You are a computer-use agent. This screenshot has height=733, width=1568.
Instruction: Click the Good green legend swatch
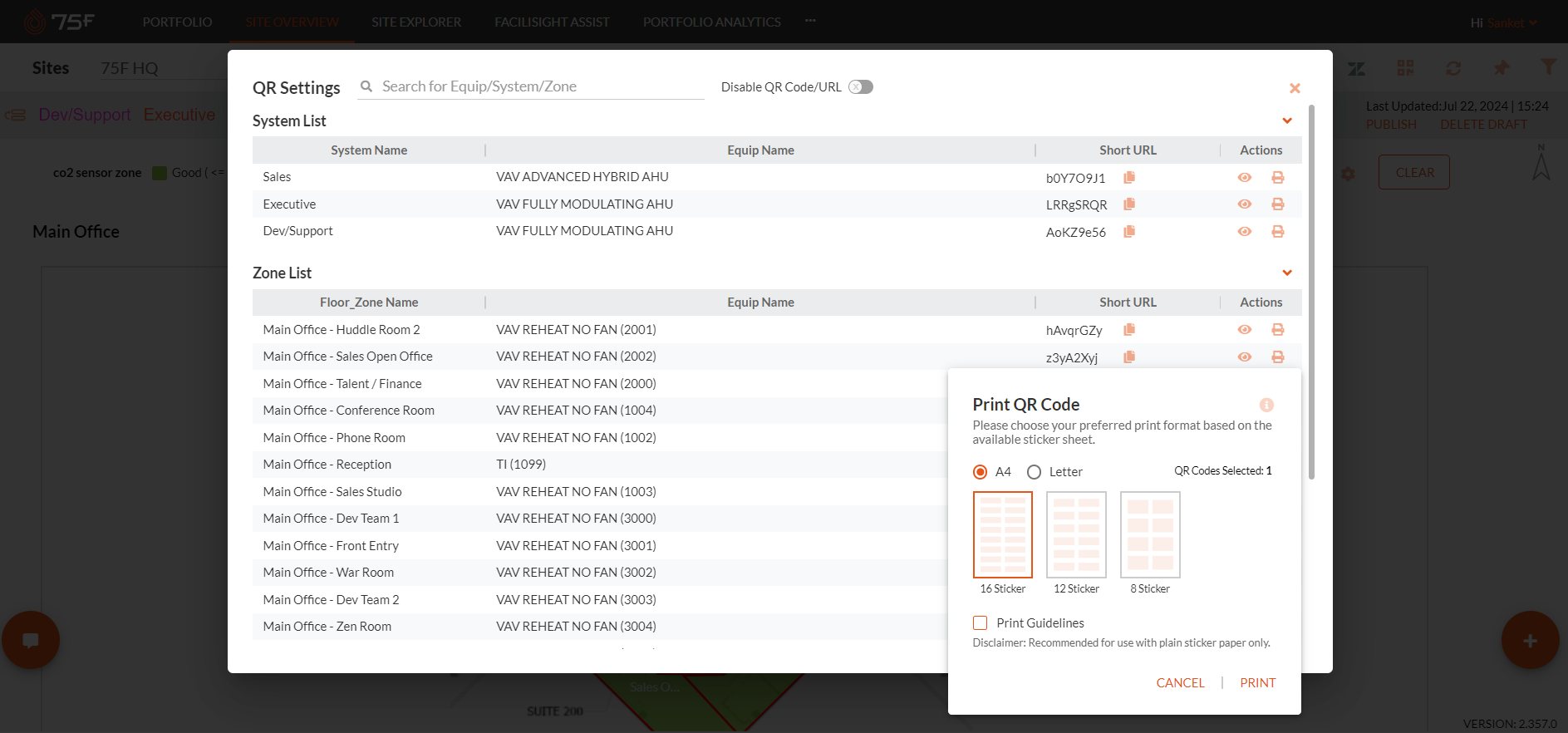pyautogui.click(x=160, y=173)
